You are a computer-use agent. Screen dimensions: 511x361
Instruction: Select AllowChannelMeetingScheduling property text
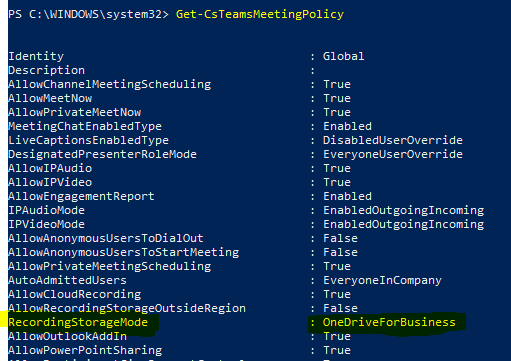[x=110, y=84]
